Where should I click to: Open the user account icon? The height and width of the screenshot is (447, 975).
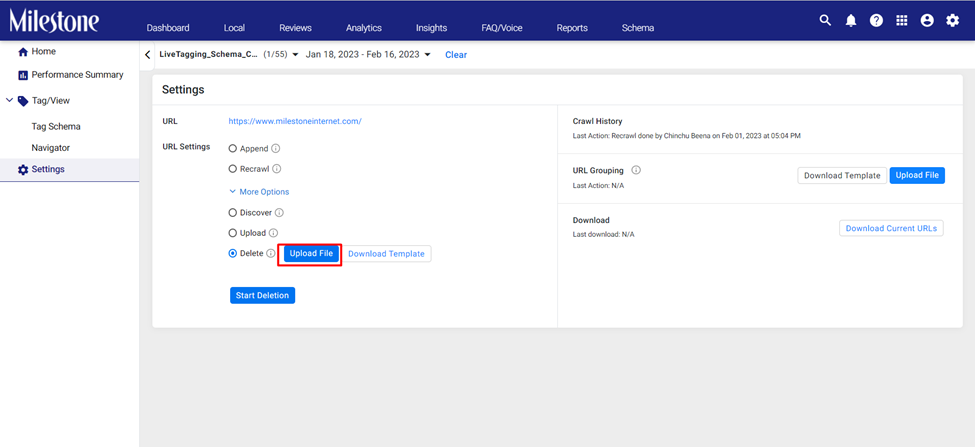tap(927, 21)
